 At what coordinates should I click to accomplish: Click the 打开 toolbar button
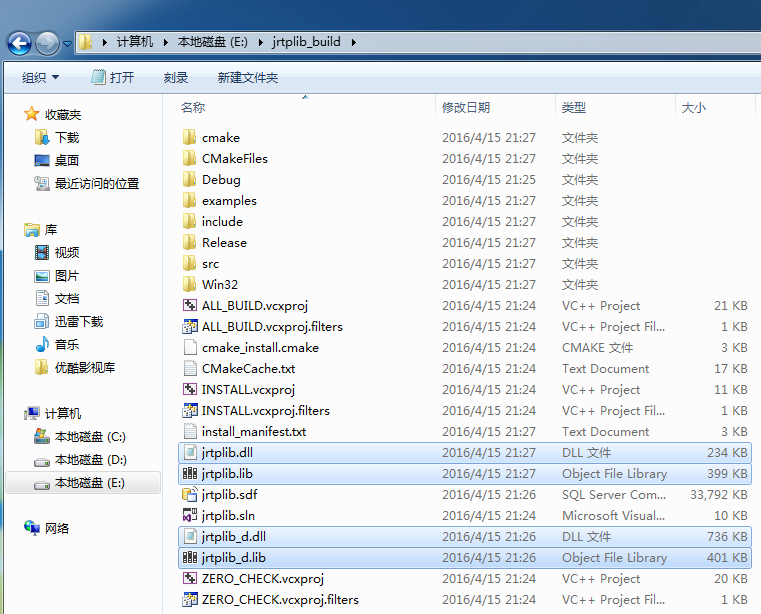tap(113, 78)
